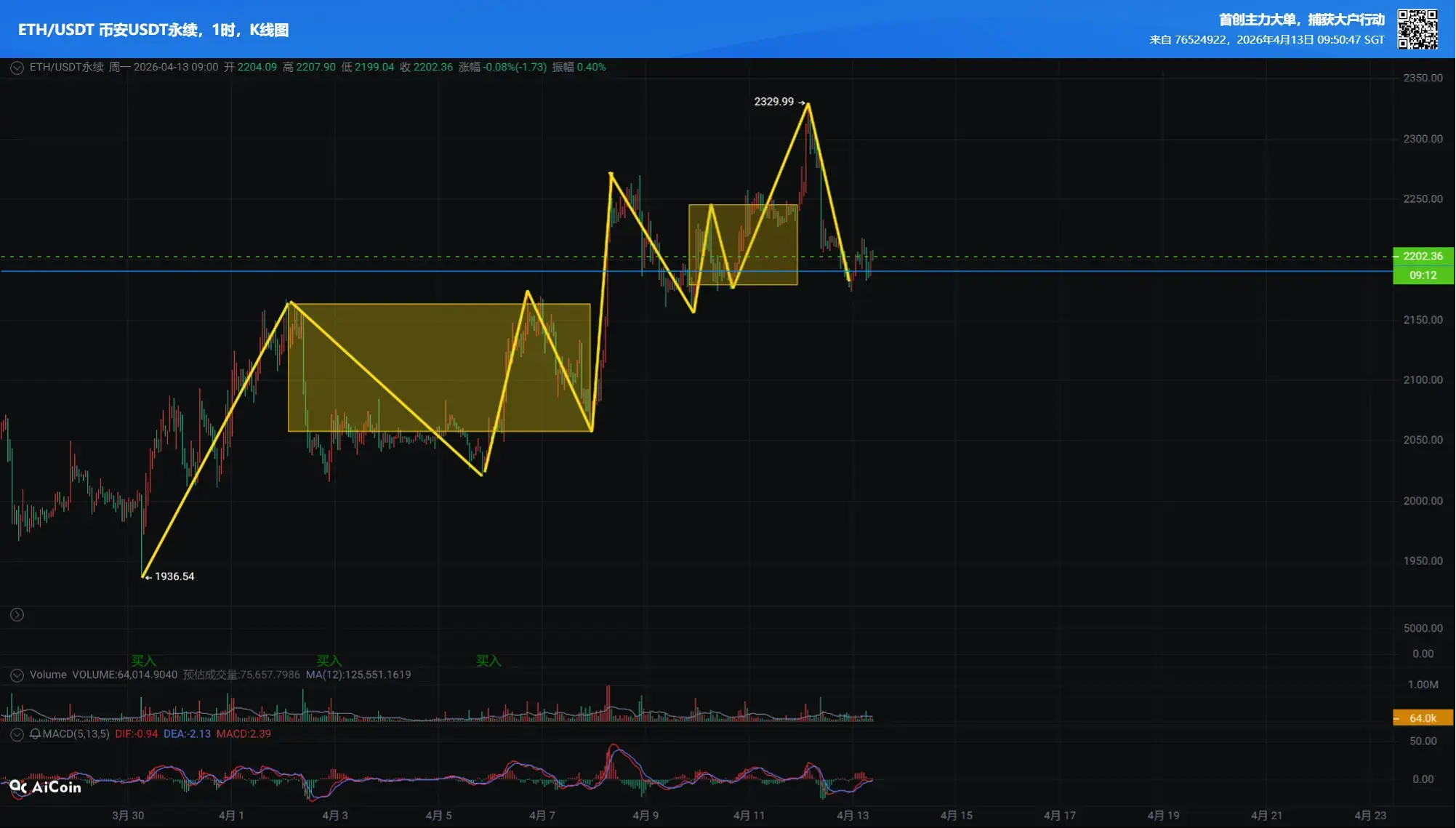Click the 1936.54 low price marker
The image size is (1456, 828).
pos(174,576)
